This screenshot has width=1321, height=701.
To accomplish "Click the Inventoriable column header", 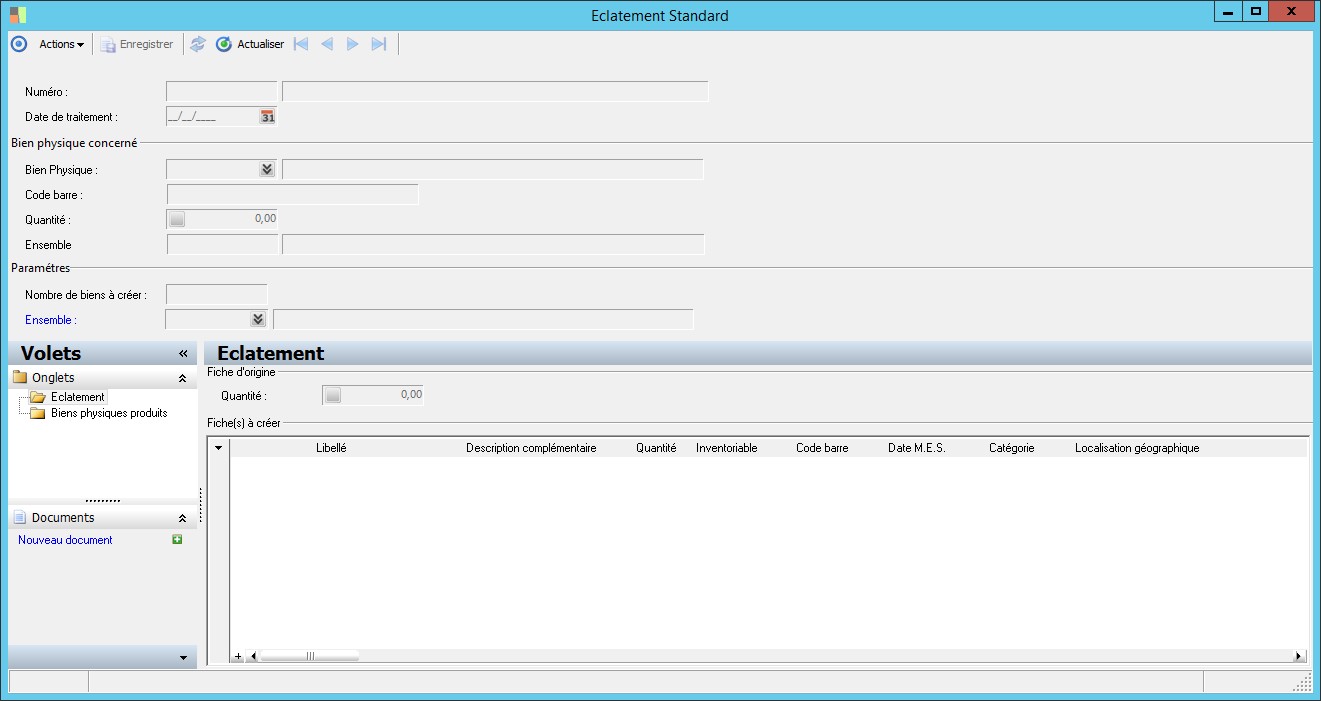I will (727, 448).
